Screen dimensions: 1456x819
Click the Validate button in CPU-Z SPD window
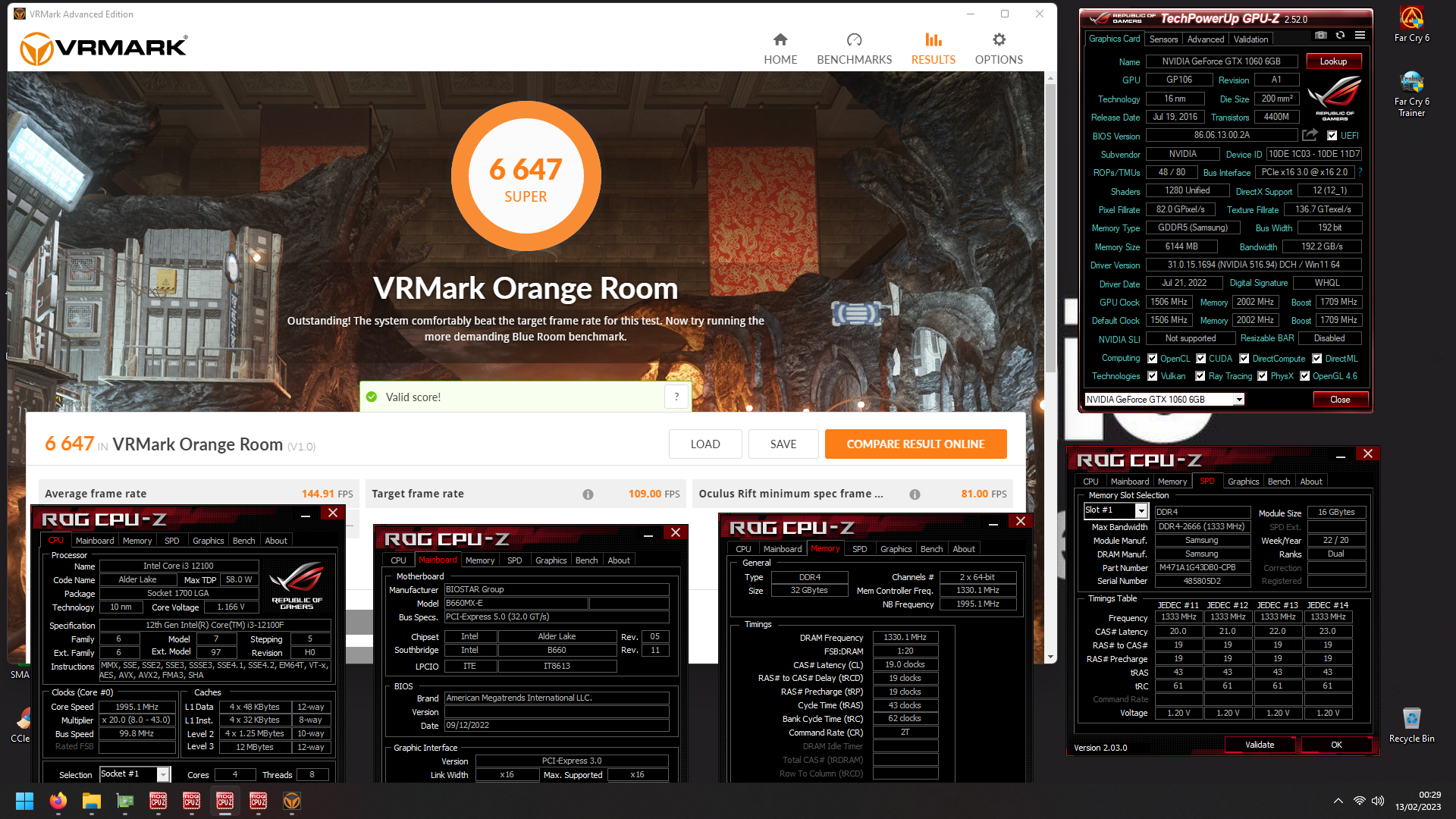[x=1260, y=745]
